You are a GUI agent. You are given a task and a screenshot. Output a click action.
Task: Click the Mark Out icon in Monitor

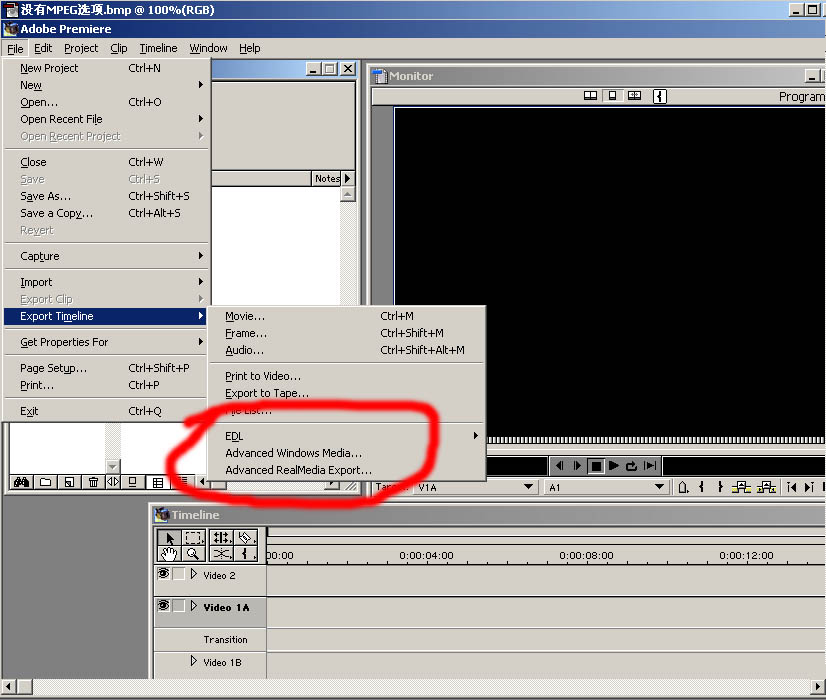720,487
